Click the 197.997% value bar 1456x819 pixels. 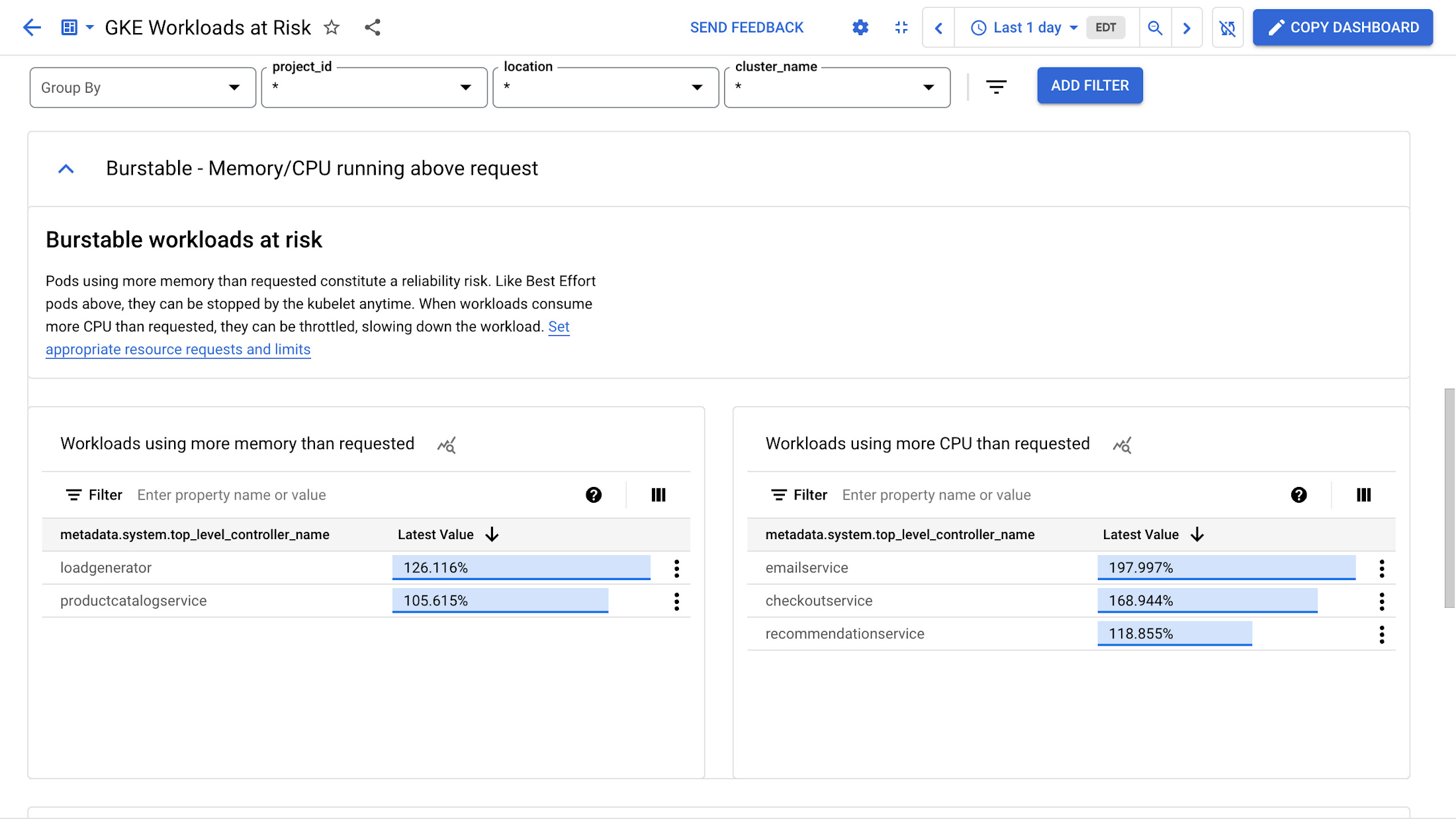(x=1226, y=568)
